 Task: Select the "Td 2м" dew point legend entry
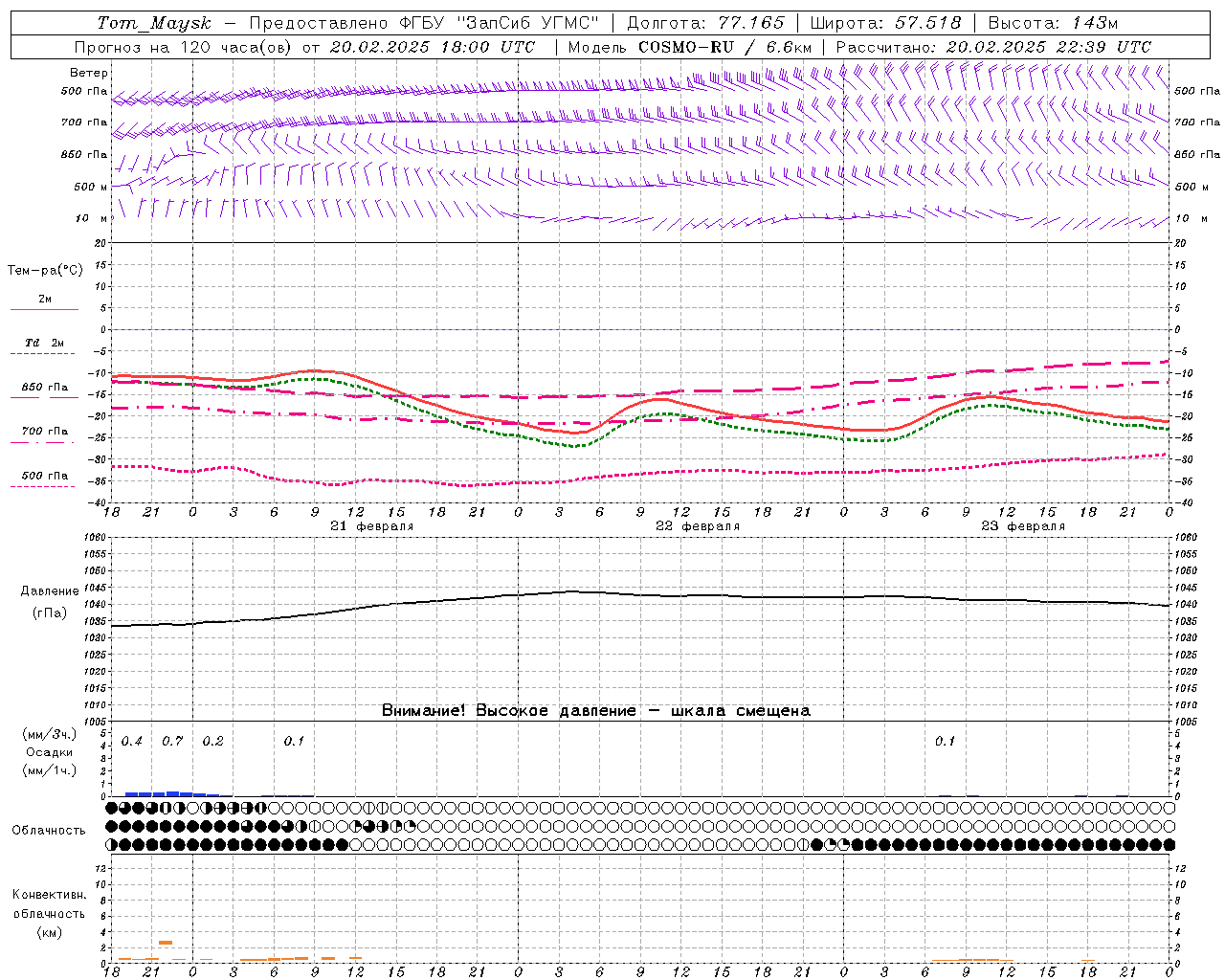pos(45,343)
